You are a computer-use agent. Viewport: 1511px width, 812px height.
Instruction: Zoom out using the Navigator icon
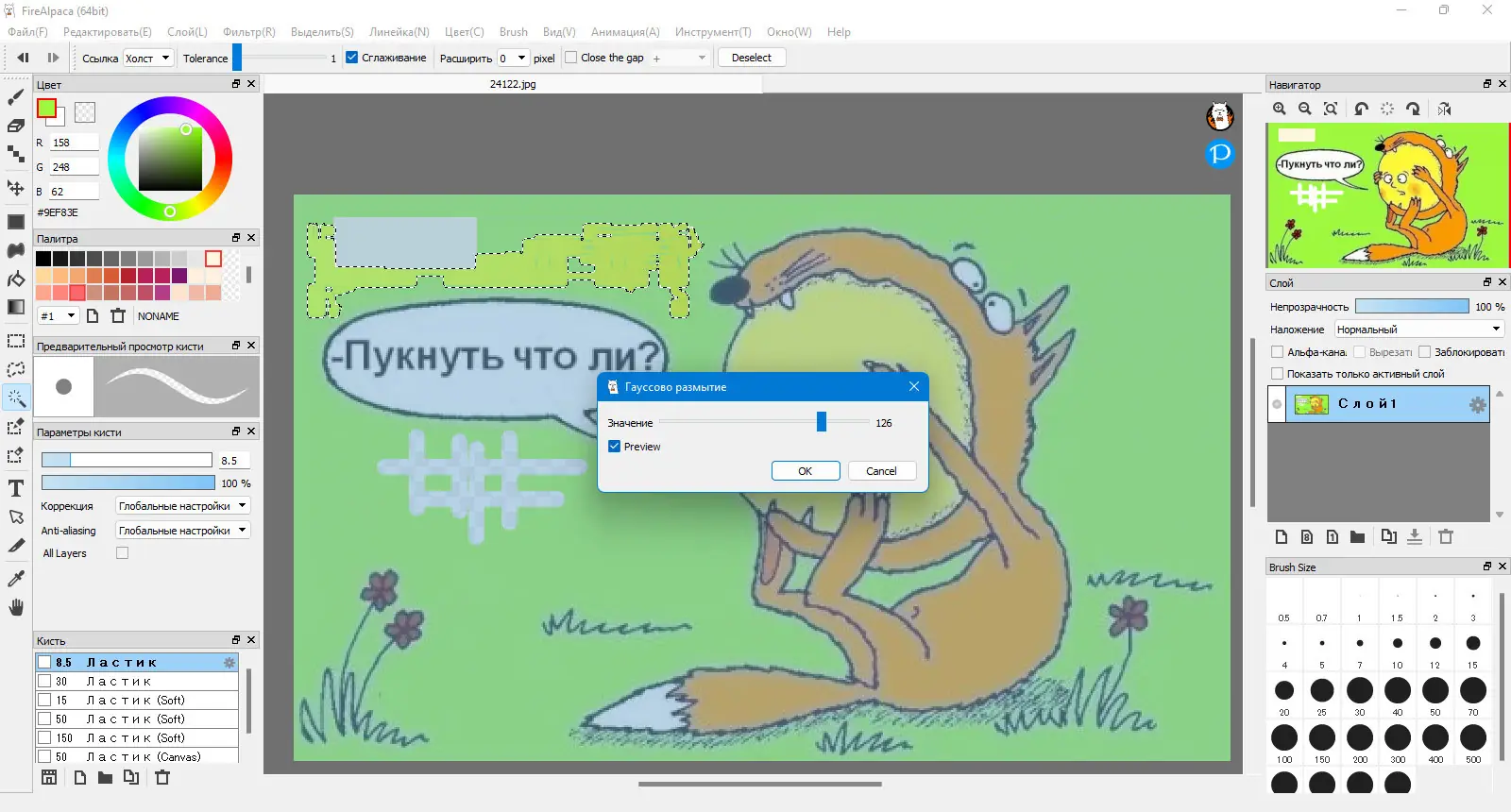pos(1305,109)
